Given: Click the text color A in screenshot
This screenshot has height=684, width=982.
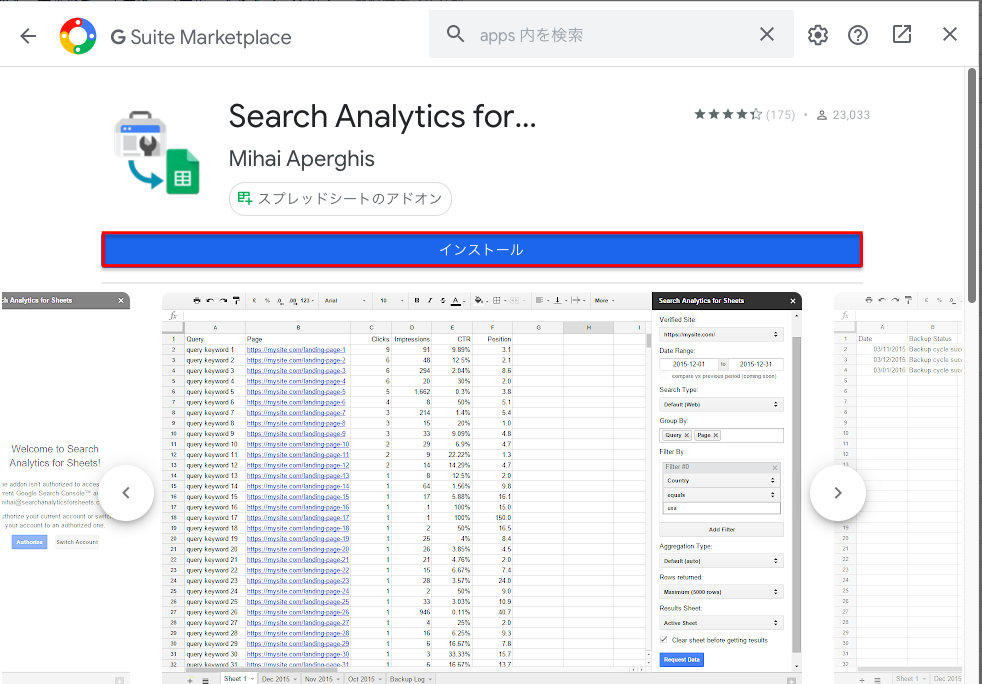Looking at the screenshot, I should click(x=457, y=301).
